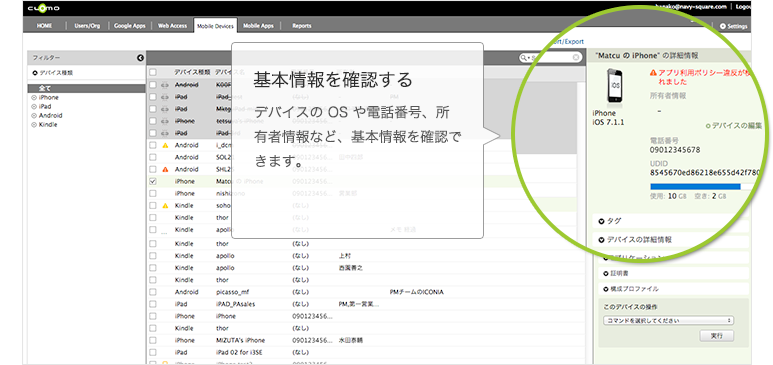Image resolution: width=773 pixels, height=365 pixels.
Task: Click minus-circle icon beside Android filter
Action: pyautogui.click(x=34, y=115)
